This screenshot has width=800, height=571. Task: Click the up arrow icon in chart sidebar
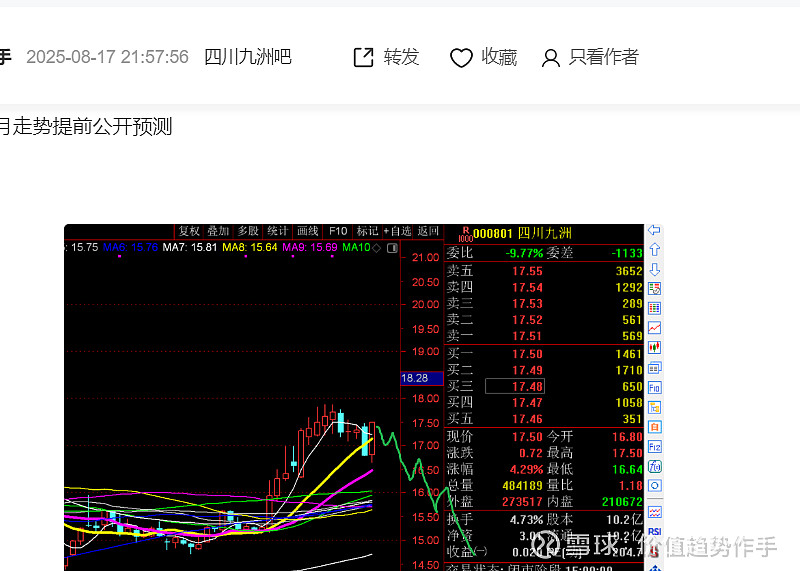655,250
